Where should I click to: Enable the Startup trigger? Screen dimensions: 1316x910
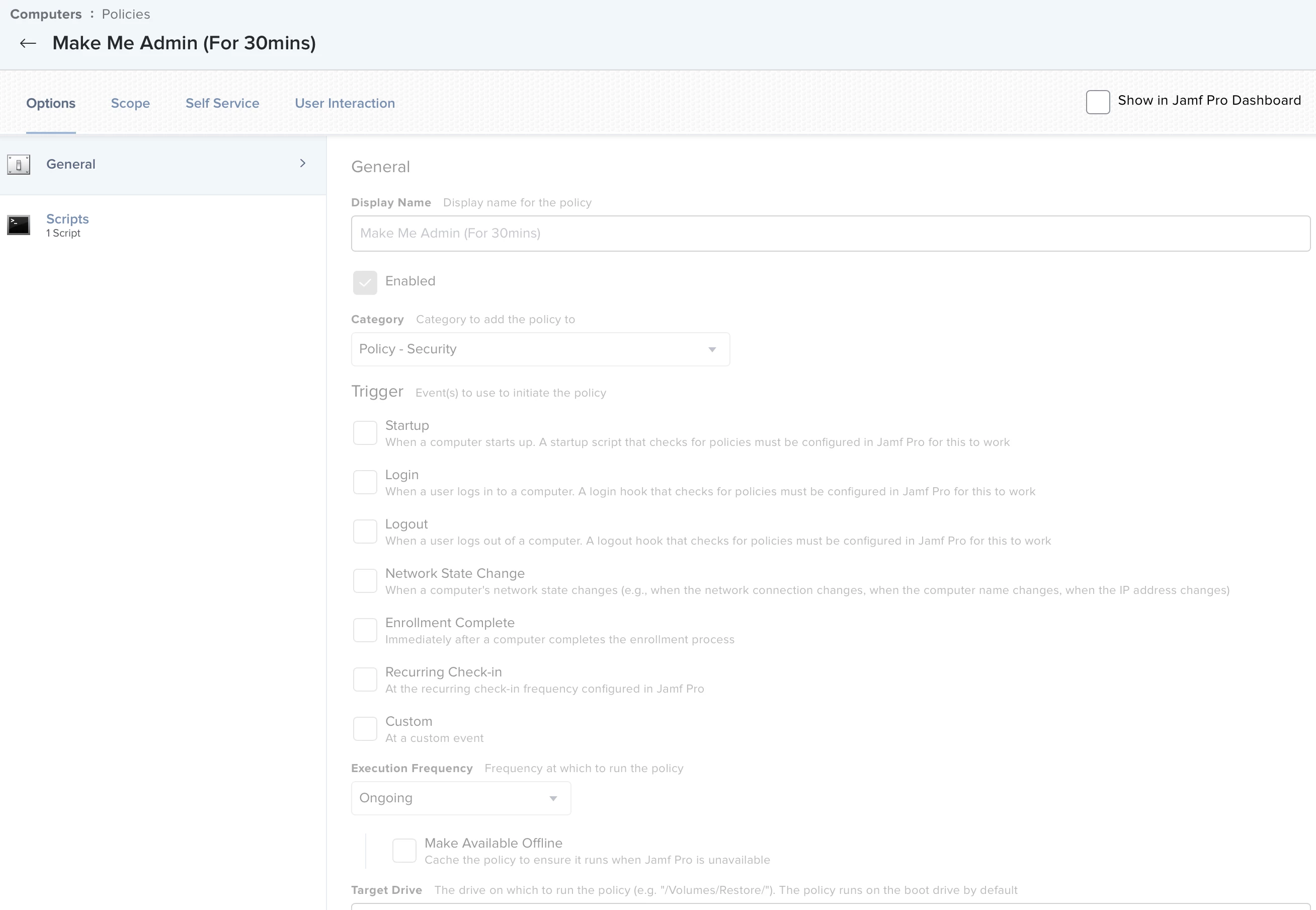(365, 433)
